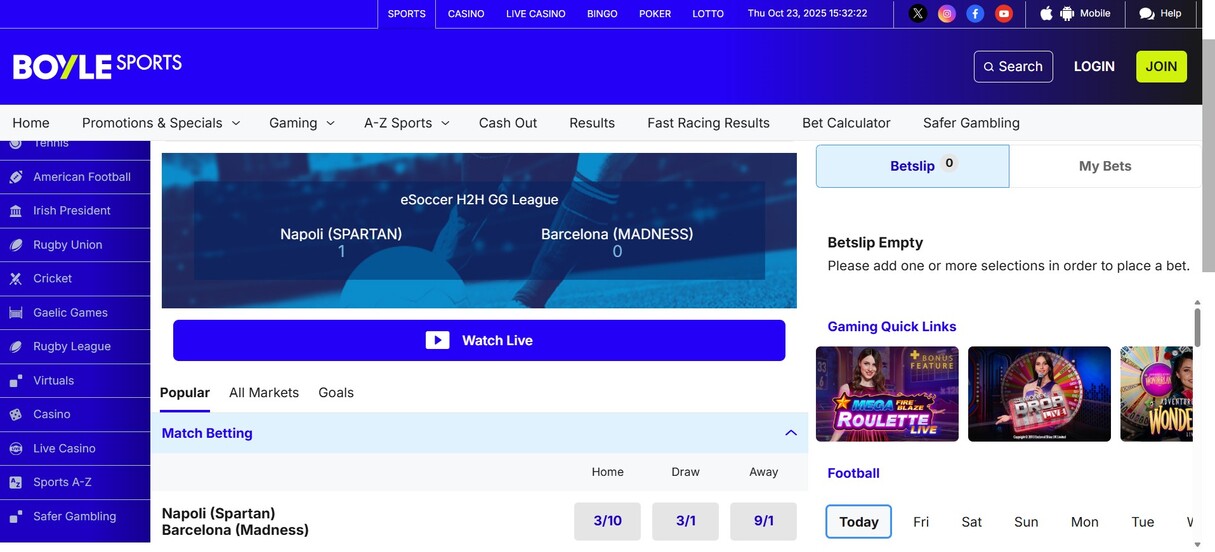Click the Sports A-Z sidebar icon
This screenshot has width=1215, height=552.
pyautogui.click(x=15, y=483)
